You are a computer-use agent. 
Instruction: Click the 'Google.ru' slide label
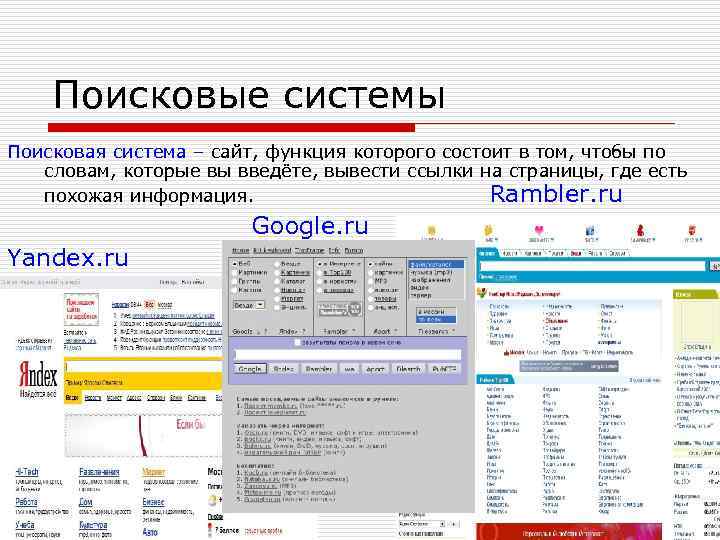coord(310,226)
